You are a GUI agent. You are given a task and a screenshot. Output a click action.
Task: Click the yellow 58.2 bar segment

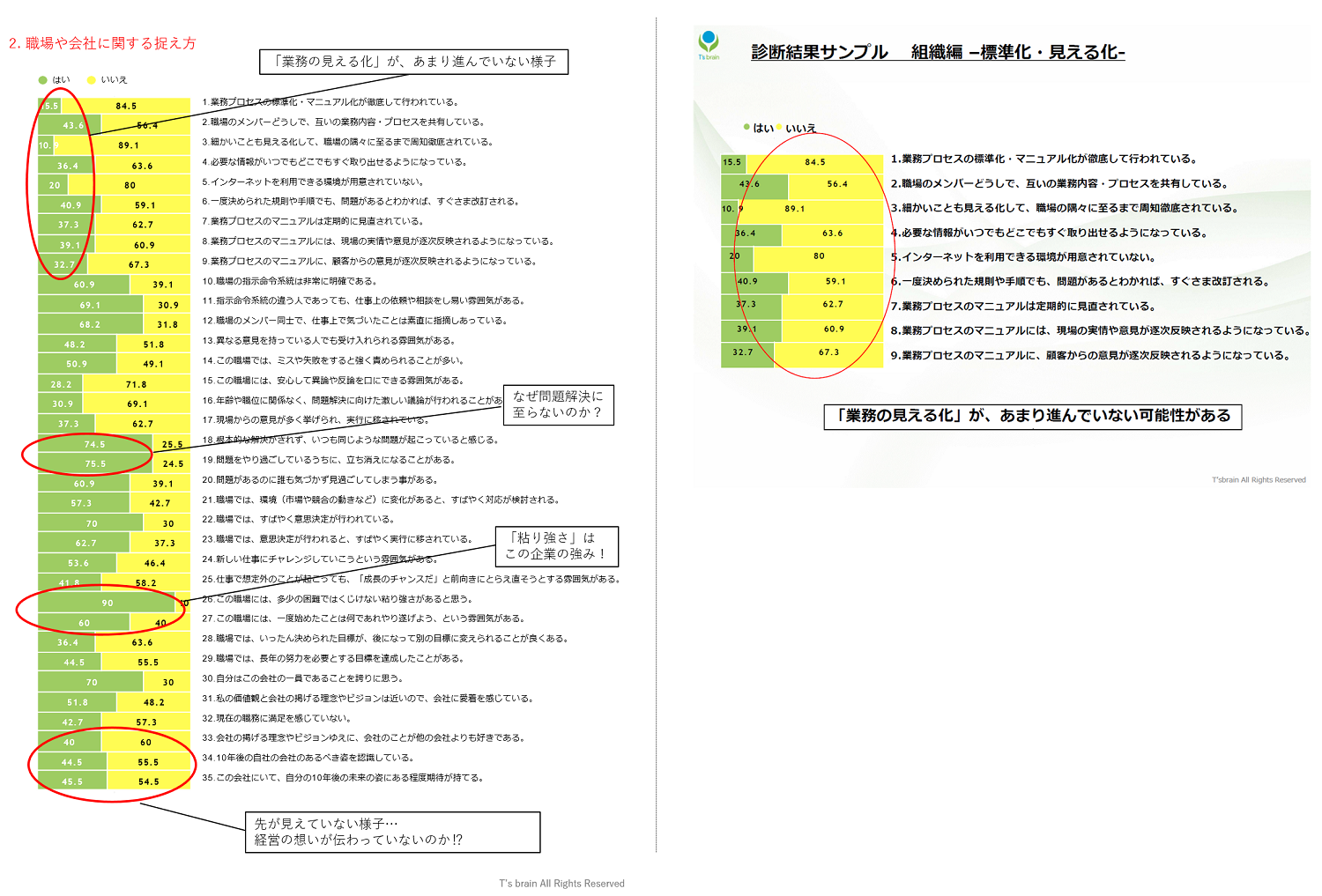coord(145,582)
